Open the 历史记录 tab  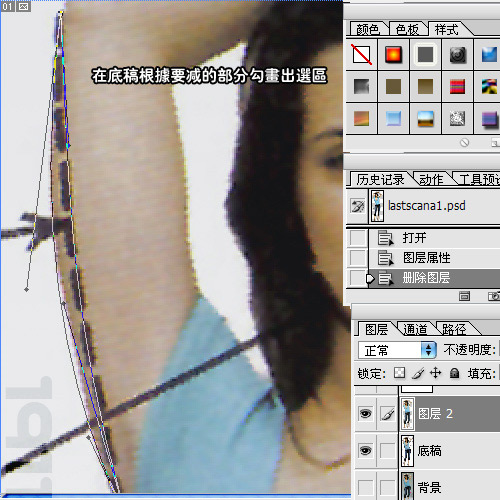tap(380, 180)
